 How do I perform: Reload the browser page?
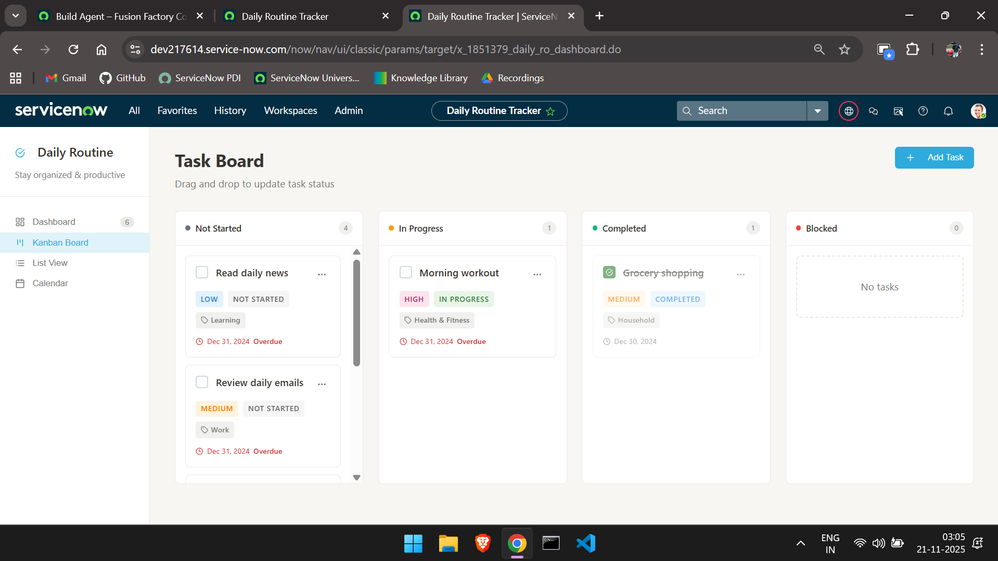click(73, 49)
